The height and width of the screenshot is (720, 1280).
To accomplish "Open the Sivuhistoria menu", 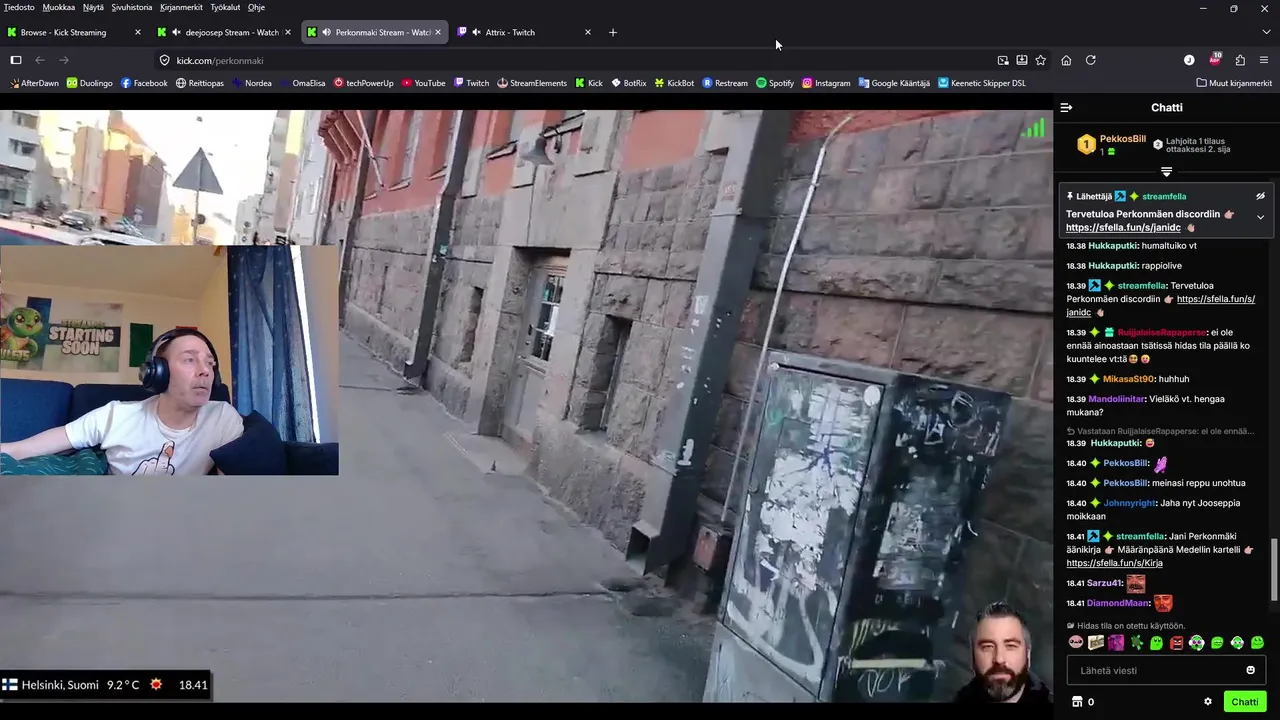I will (x=132, y=7).
